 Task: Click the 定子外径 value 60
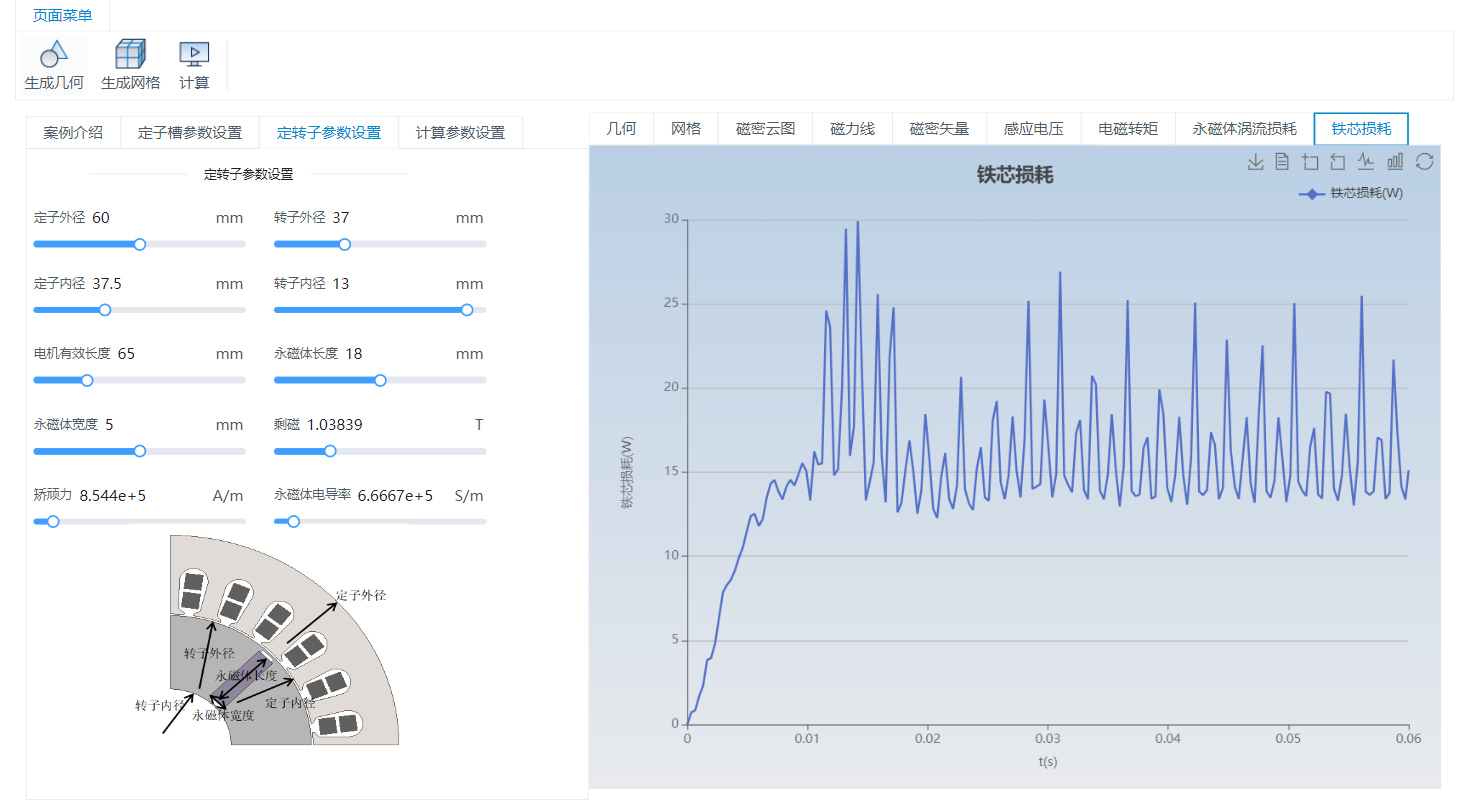coord(101,217)
